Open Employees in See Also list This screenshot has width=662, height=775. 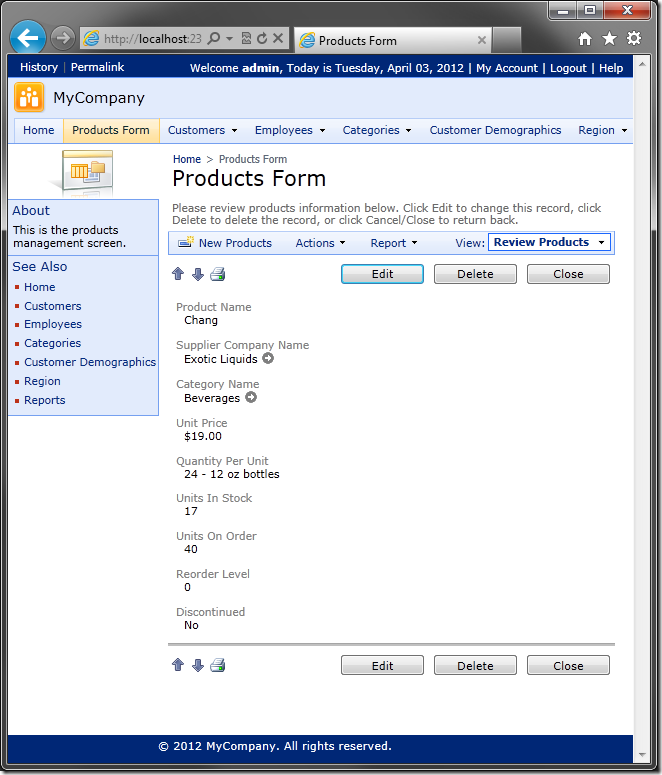tap(53, 324)
